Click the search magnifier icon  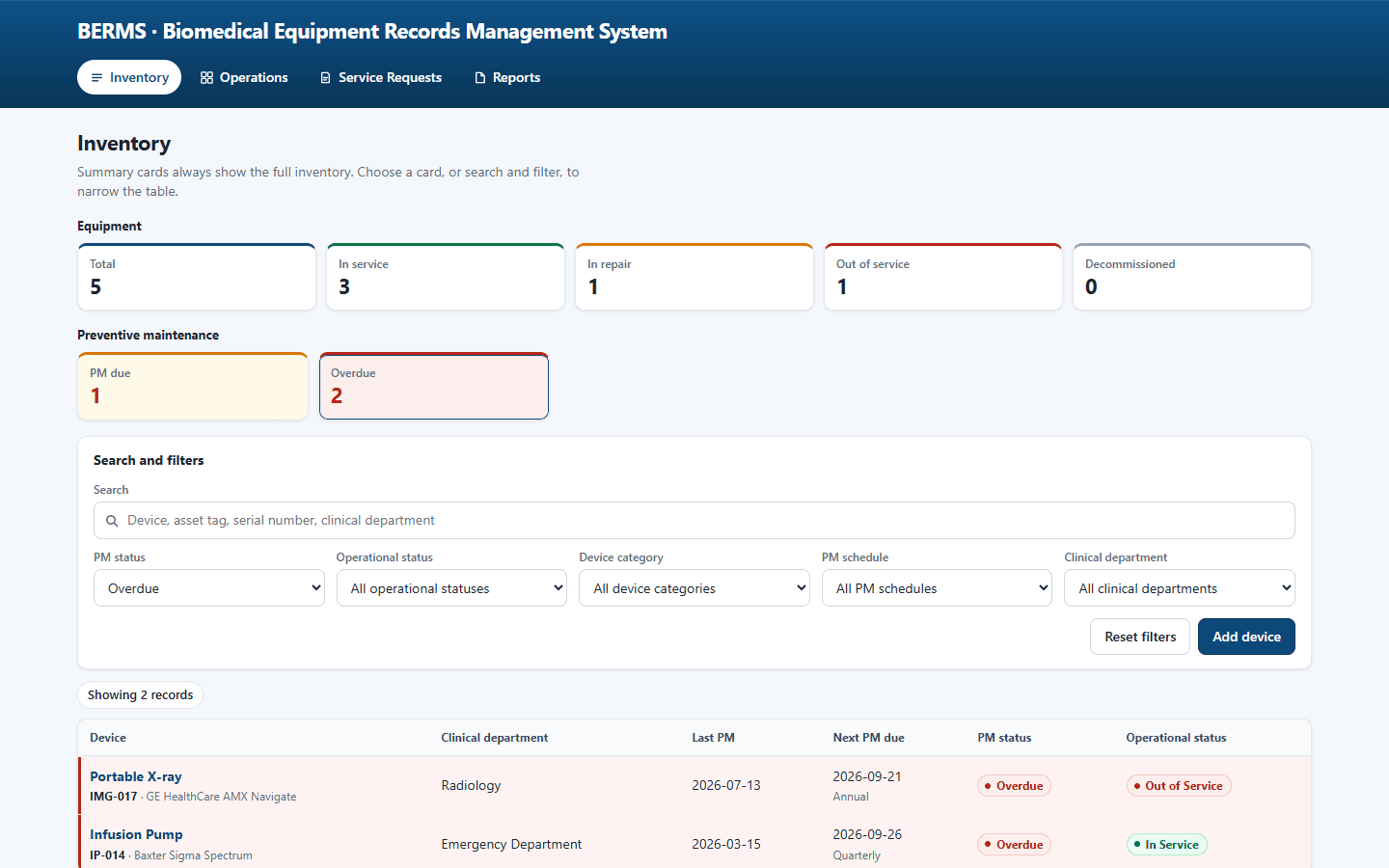(x=112, y=521)
